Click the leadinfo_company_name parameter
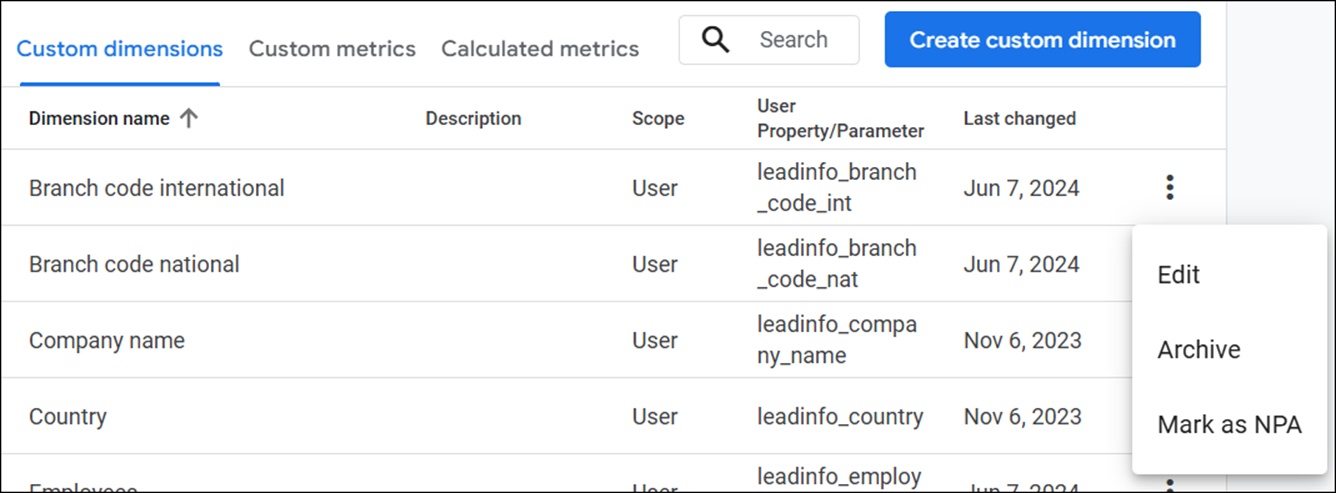This screenshot has width=1336, height=493. [x=836, y=340]
